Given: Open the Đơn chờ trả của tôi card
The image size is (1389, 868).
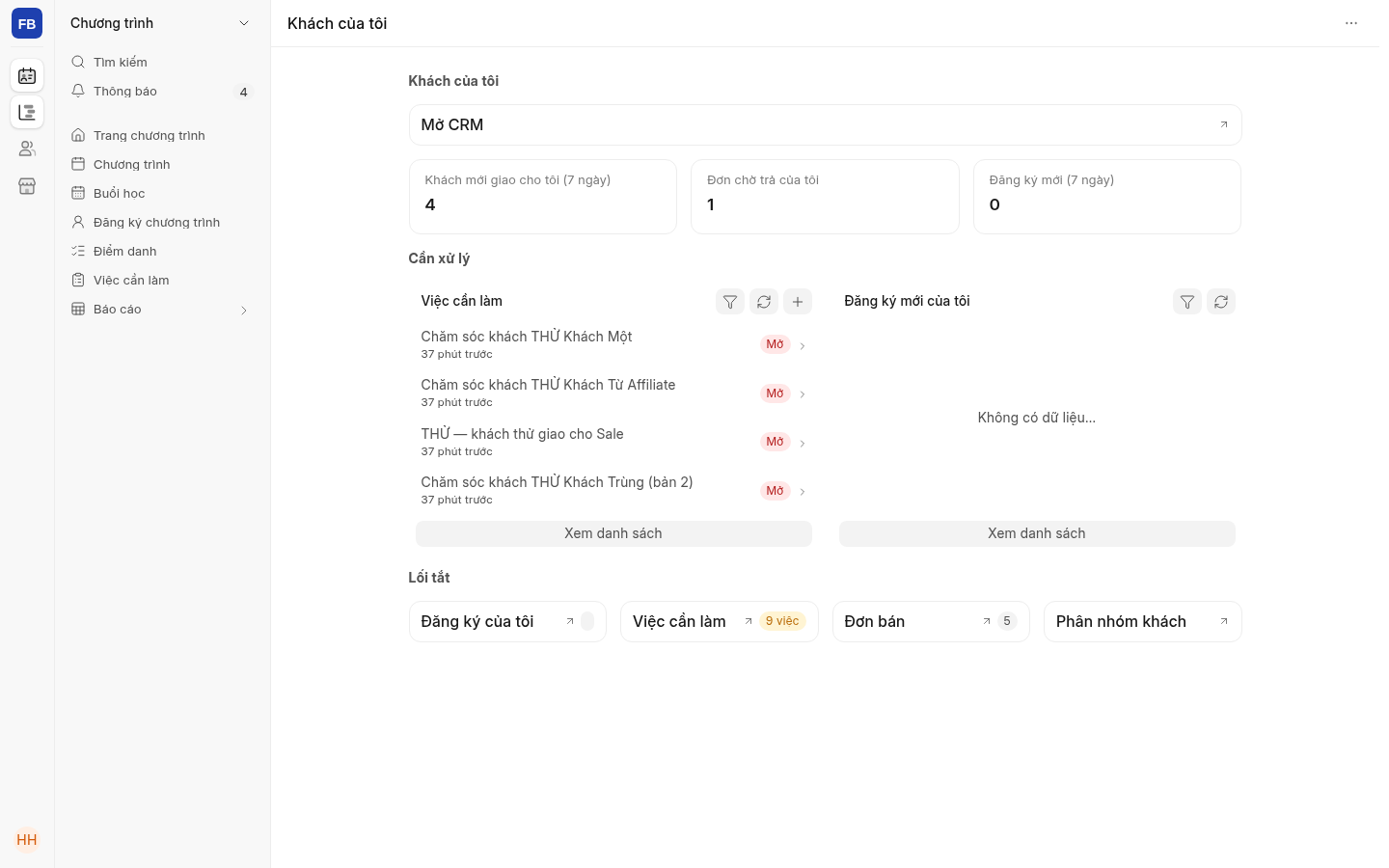Looking at the screenshot, I should coord(825,197).
